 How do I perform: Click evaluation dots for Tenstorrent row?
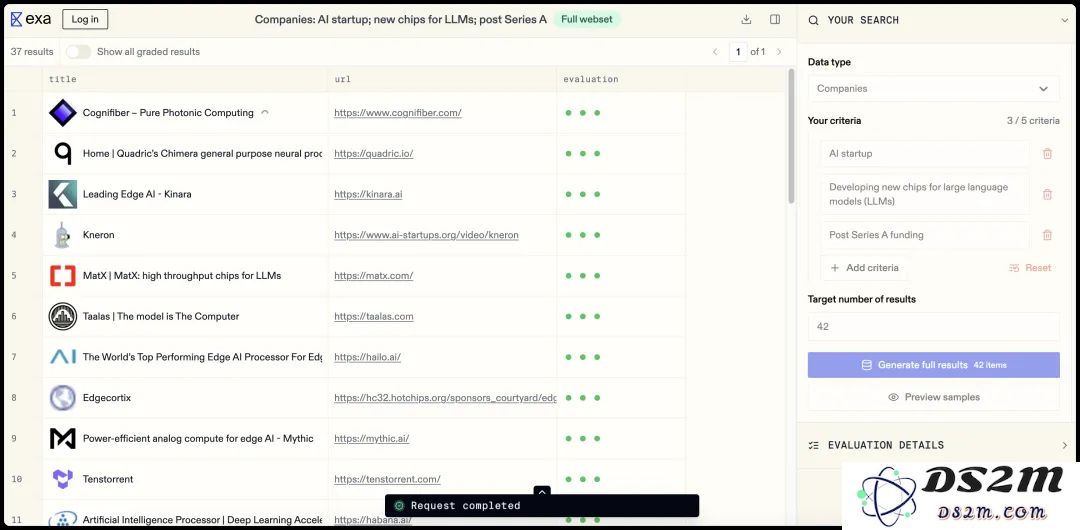click(583, 479)
